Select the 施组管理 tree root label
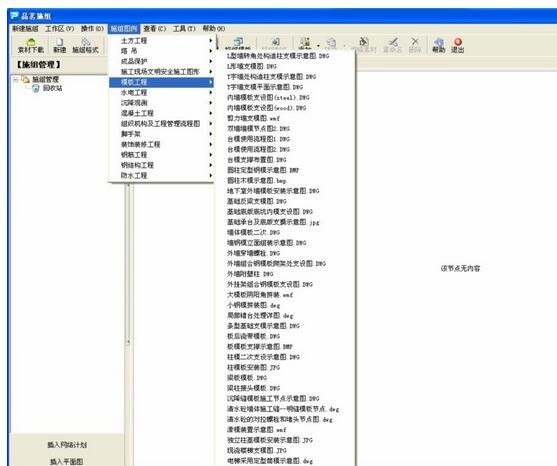557x466 pixels. click(x=45, y=79)
